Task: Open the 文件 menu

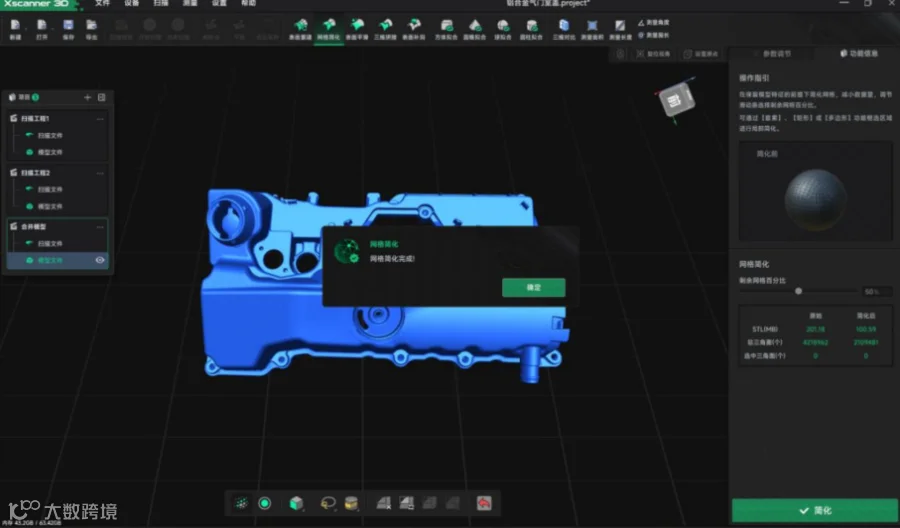Action: pos(102,3)
